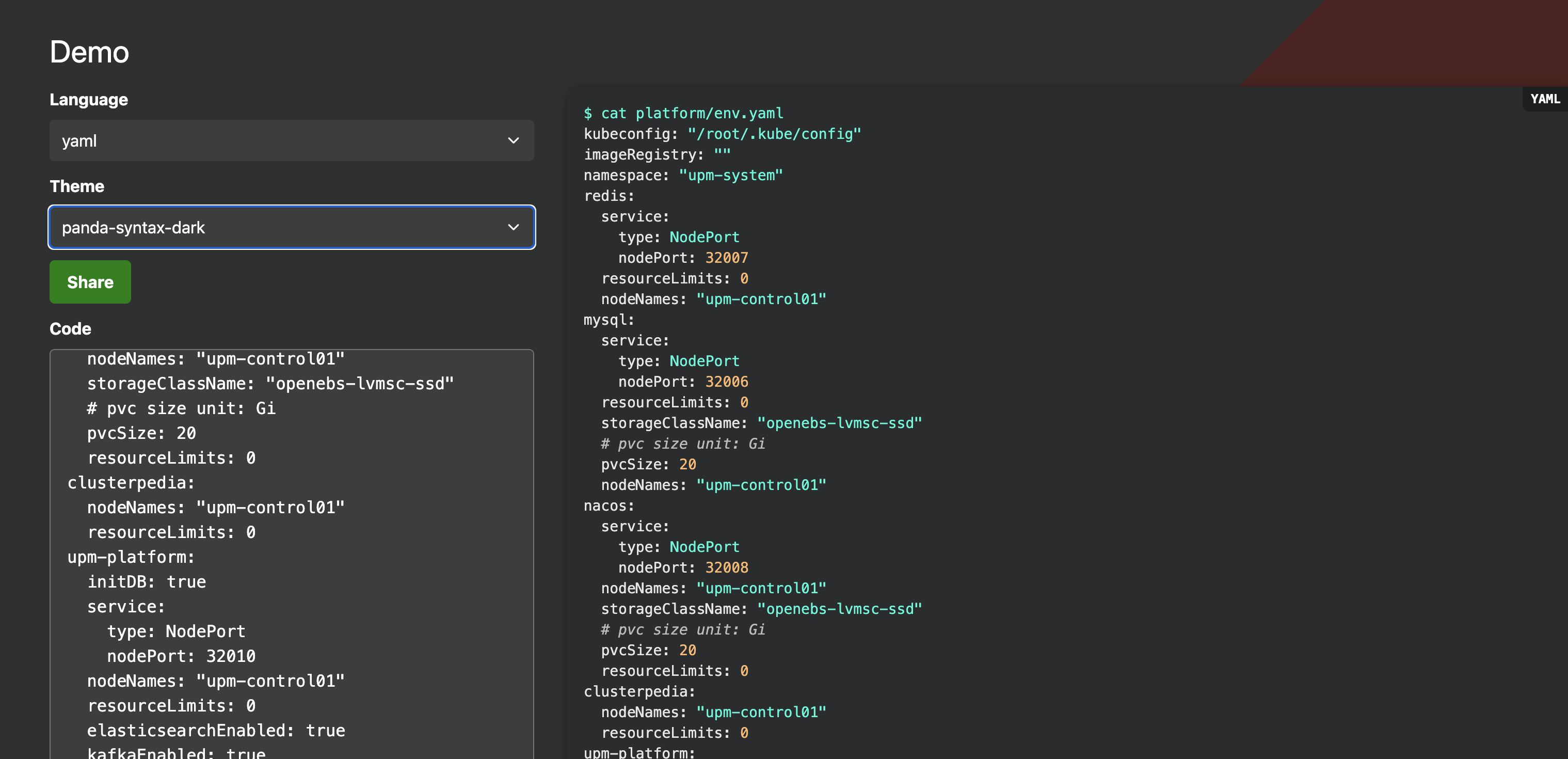
Task: Click 'upm-platform:' in the Code textarea
Action: (x=131, y=557)
